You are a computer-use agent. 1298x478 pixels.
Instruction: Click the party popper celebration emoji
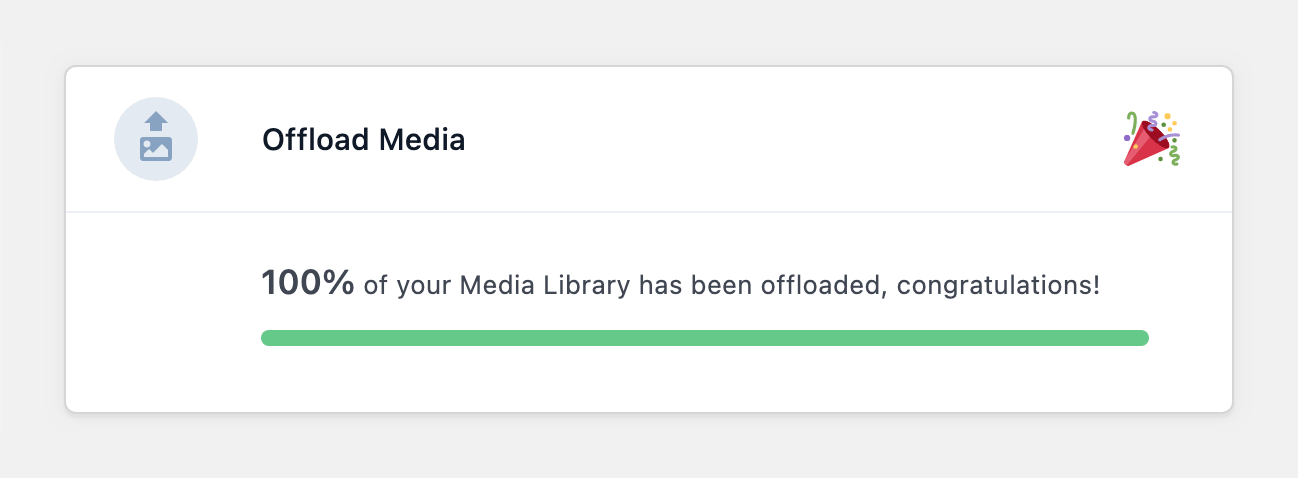point(1152,139)
